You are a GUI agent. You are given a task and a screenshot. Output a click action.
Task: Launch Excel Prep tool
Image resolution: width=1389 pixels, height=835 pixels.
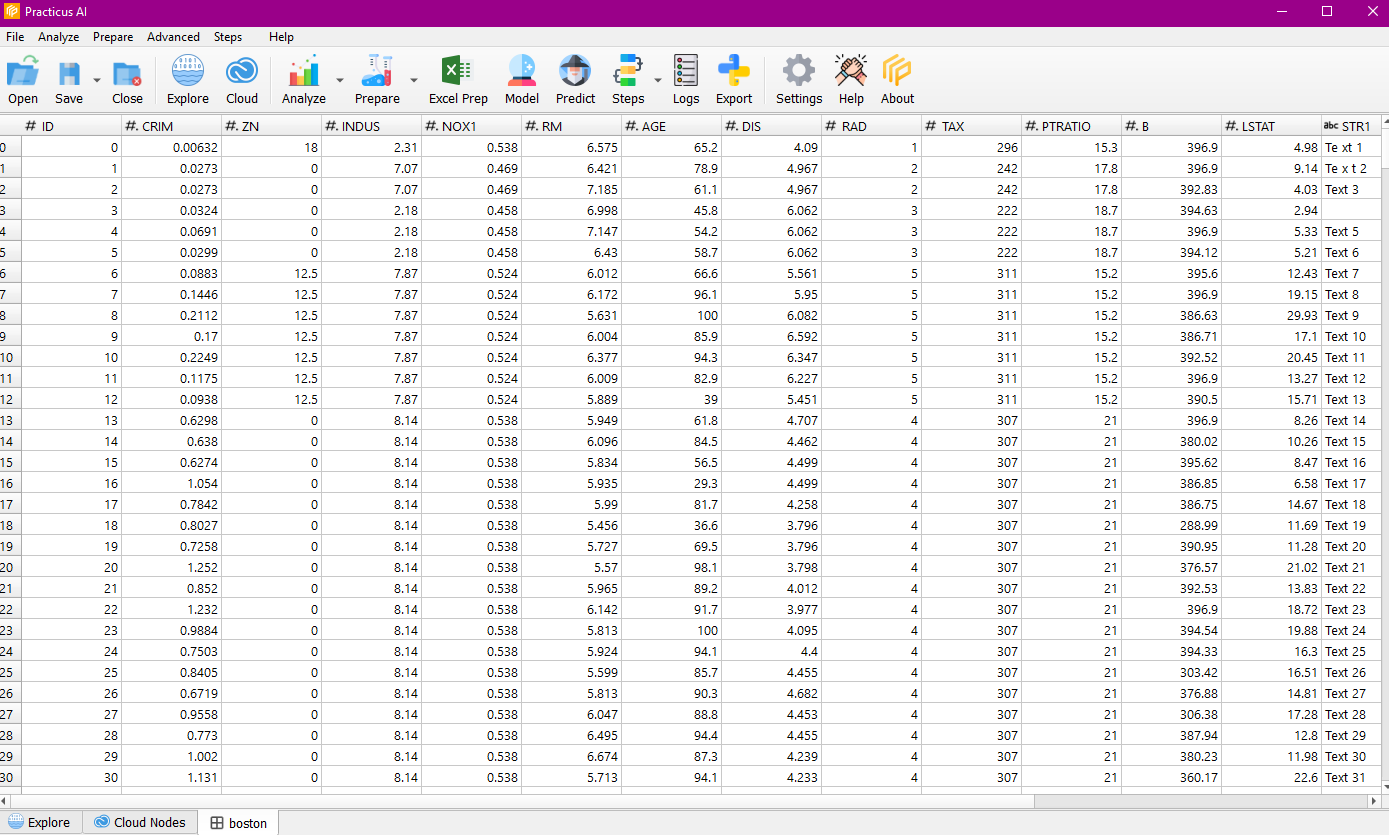tap(457, 73)
